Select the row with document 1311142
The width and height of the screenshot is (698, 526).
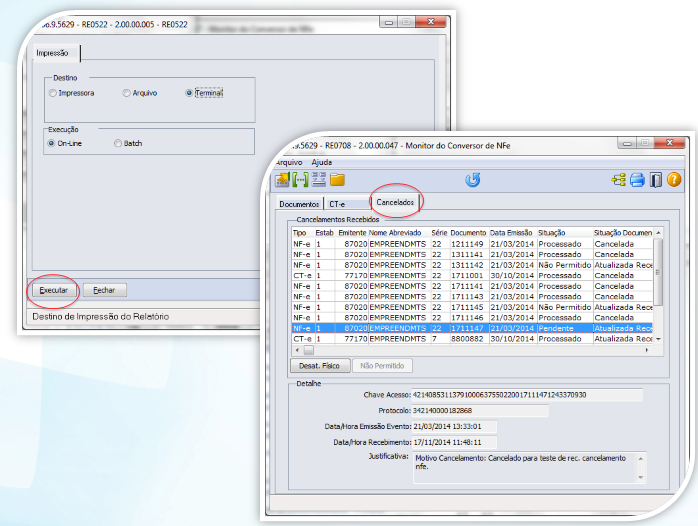tap(472, 265)
